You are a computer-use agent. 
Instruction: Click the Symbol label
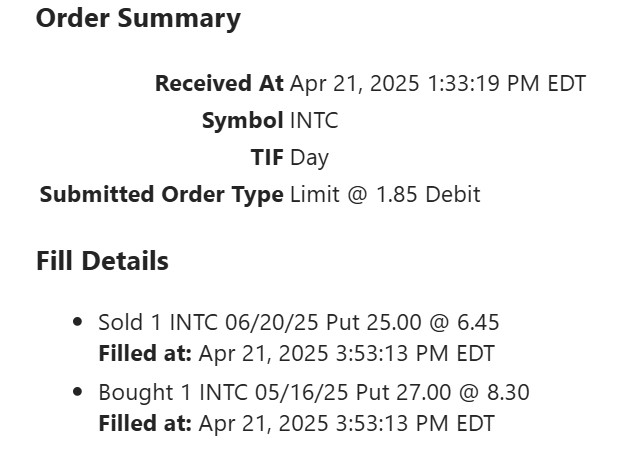coord(242,121)
